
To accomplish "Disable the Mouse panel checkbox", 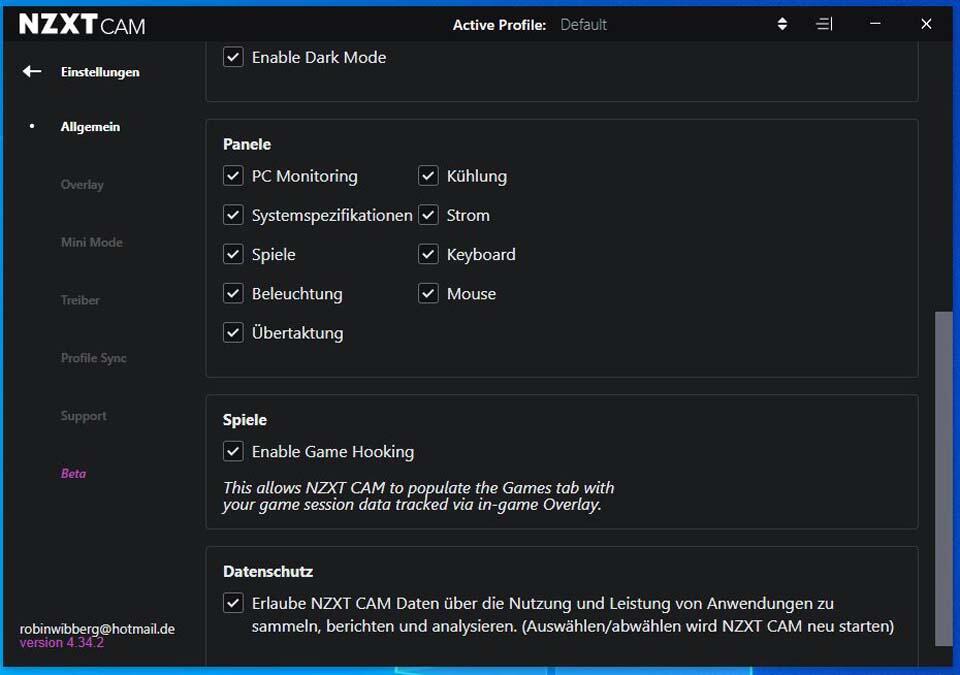I will pos(428,293).
